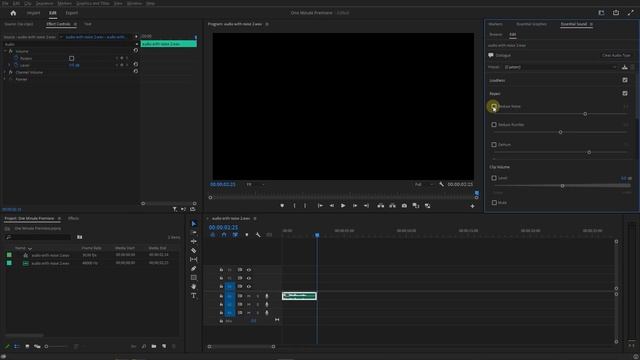640x360 pixels.
Task: Collapse the Volume effect disclosure triangle
Action: point(5,51)
